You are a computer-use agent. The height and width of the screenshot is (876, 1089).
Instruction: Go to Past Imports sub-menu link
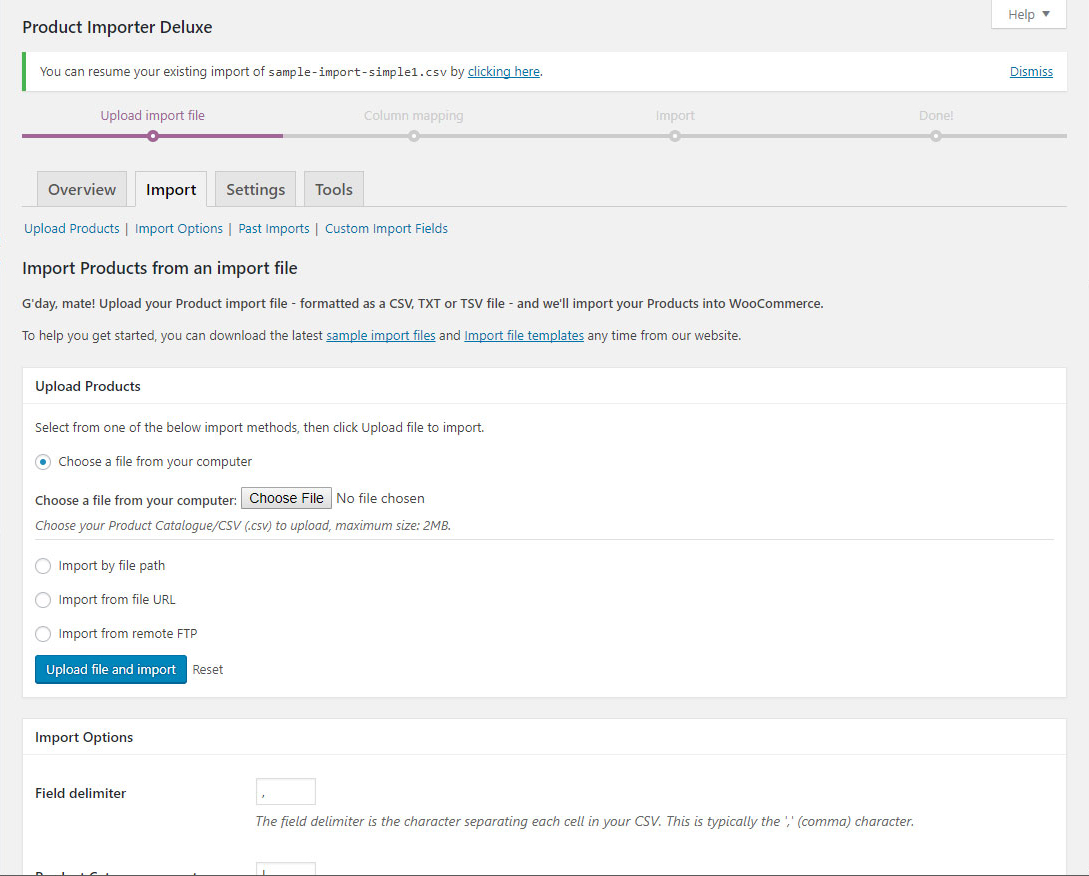coord(274,229)
